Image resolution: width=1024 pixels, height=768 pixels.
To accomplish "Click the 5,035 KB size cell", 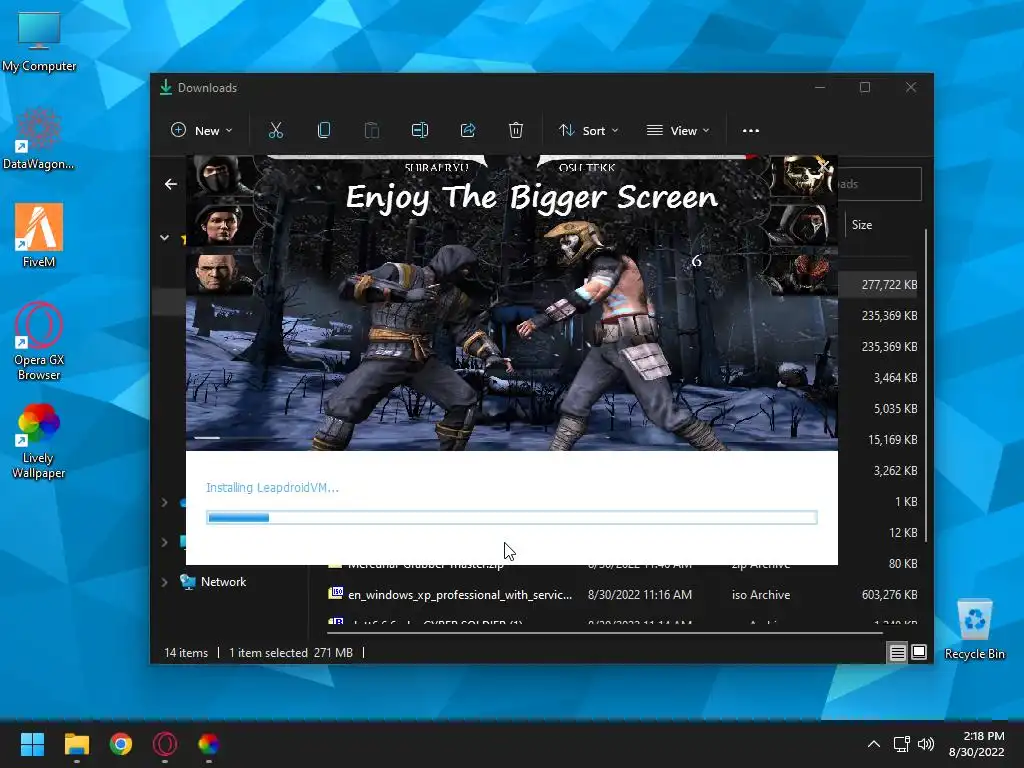I will click(895, 409).
